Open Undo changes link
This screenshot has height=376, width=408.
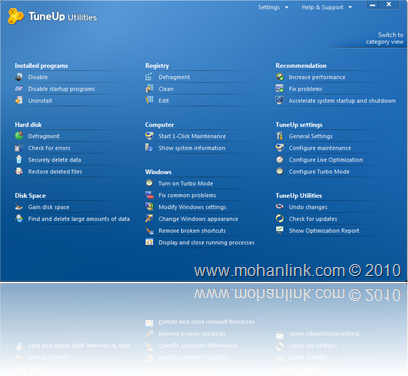pos(308,207)
